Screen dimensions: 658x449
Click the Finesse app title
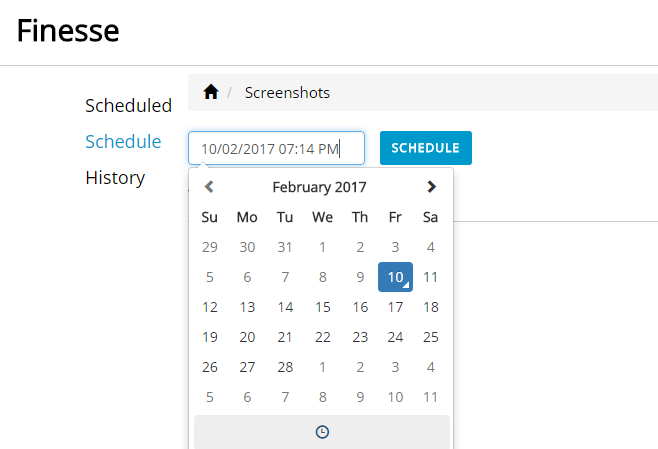coord(68,31)
